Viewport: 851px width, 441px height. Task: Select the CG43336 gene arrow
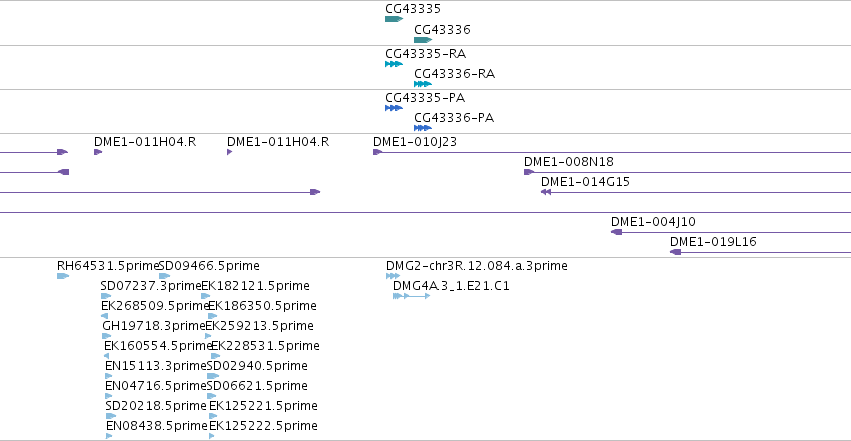[423, 40]
